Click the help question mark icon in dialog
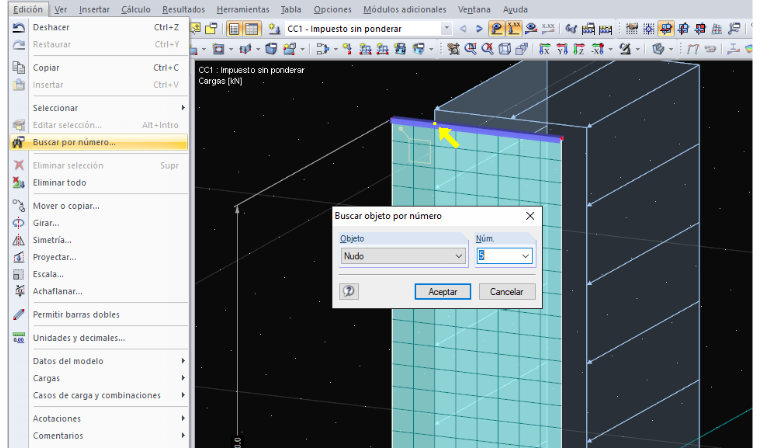 [x=349, y=291]
